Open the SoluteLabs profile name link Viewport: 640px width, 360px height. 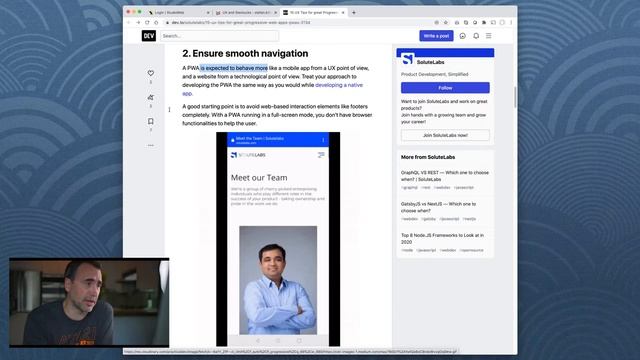430,62
